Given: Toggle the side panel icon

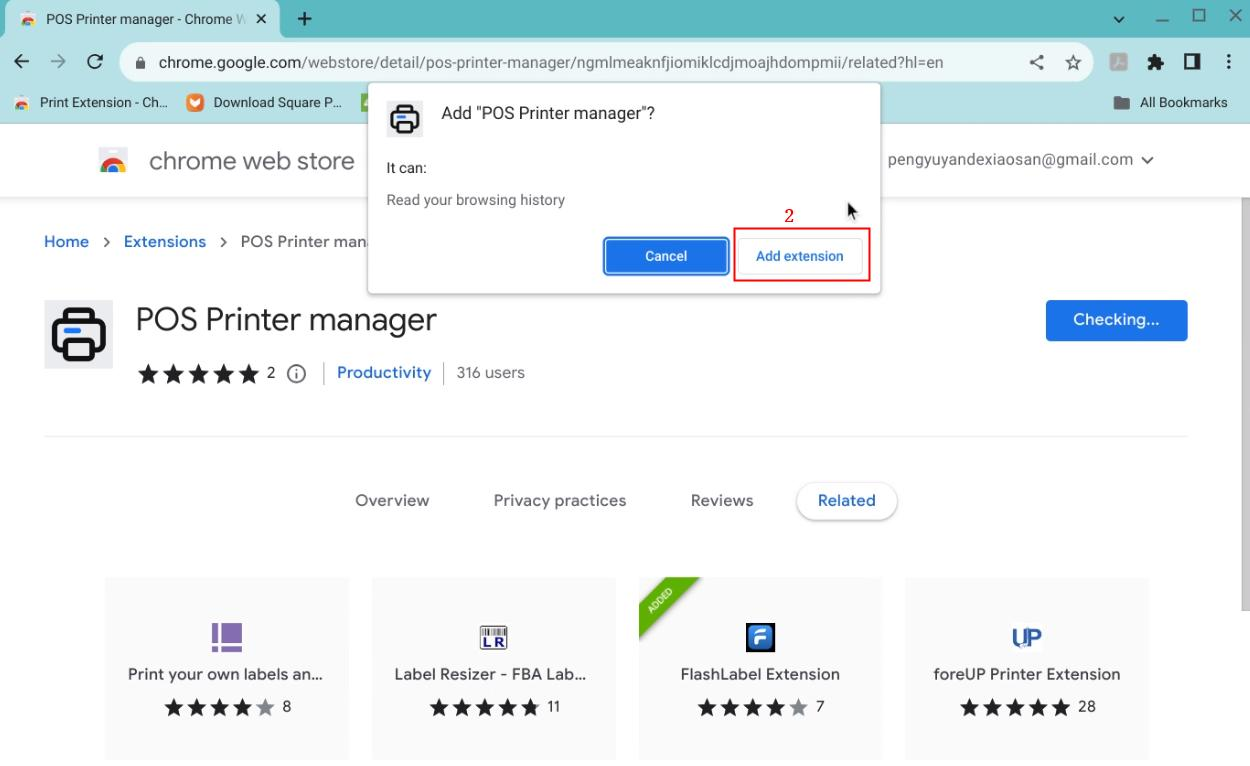Looking at the screenshot, I should (1192, 62).
